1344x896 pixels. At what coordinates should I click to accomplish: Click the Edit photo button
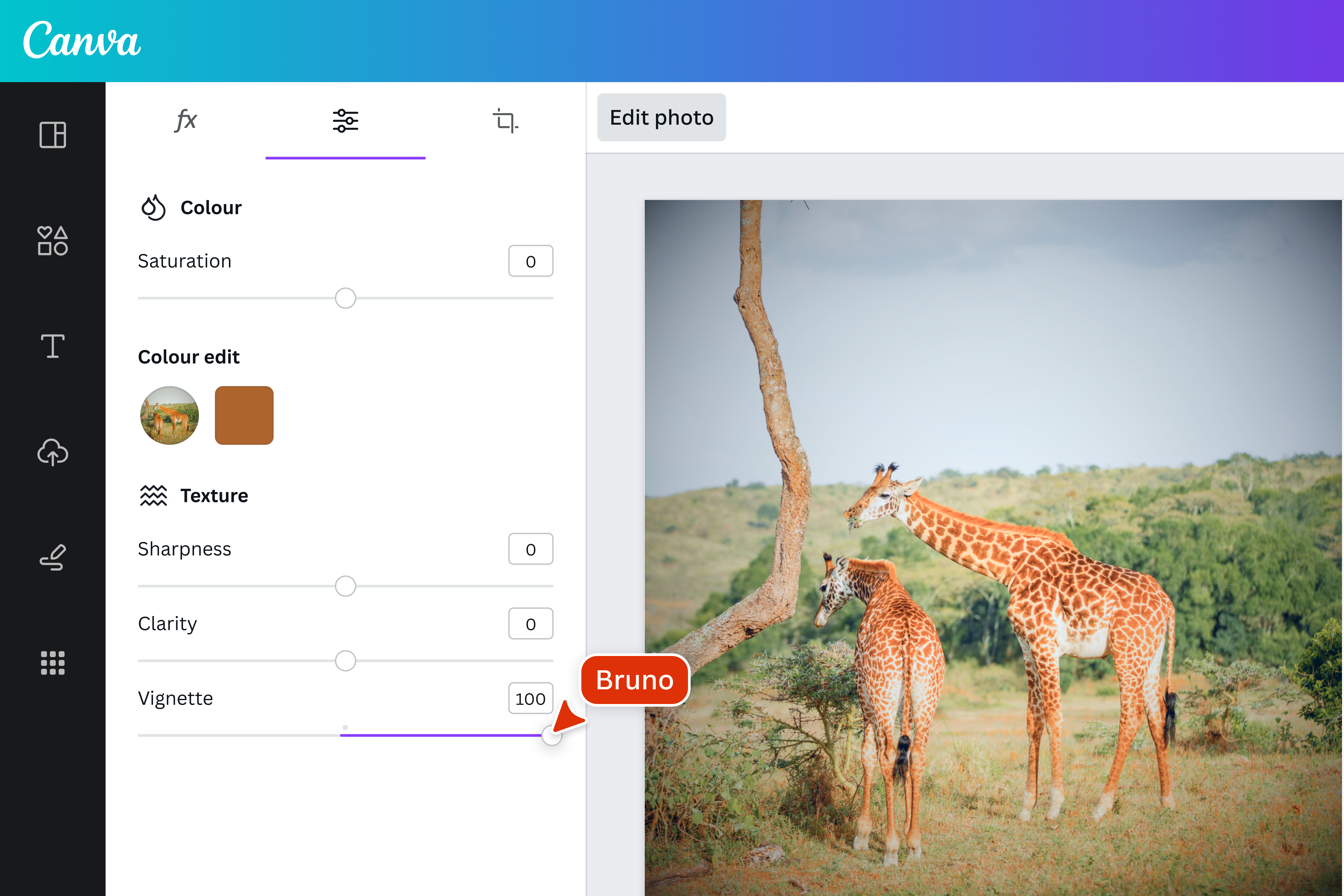pyautogui.click(x=661, y=118)
